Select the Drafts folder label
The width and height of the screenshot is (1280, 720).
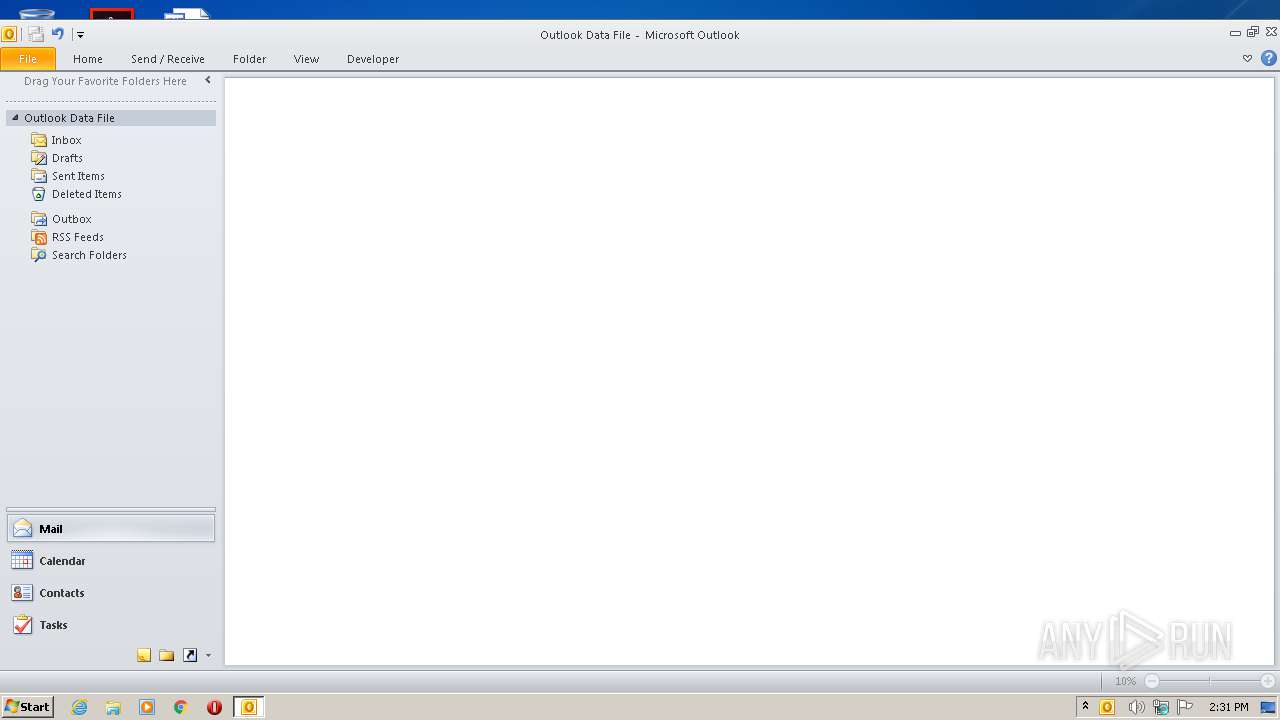[x=68, y=159]
